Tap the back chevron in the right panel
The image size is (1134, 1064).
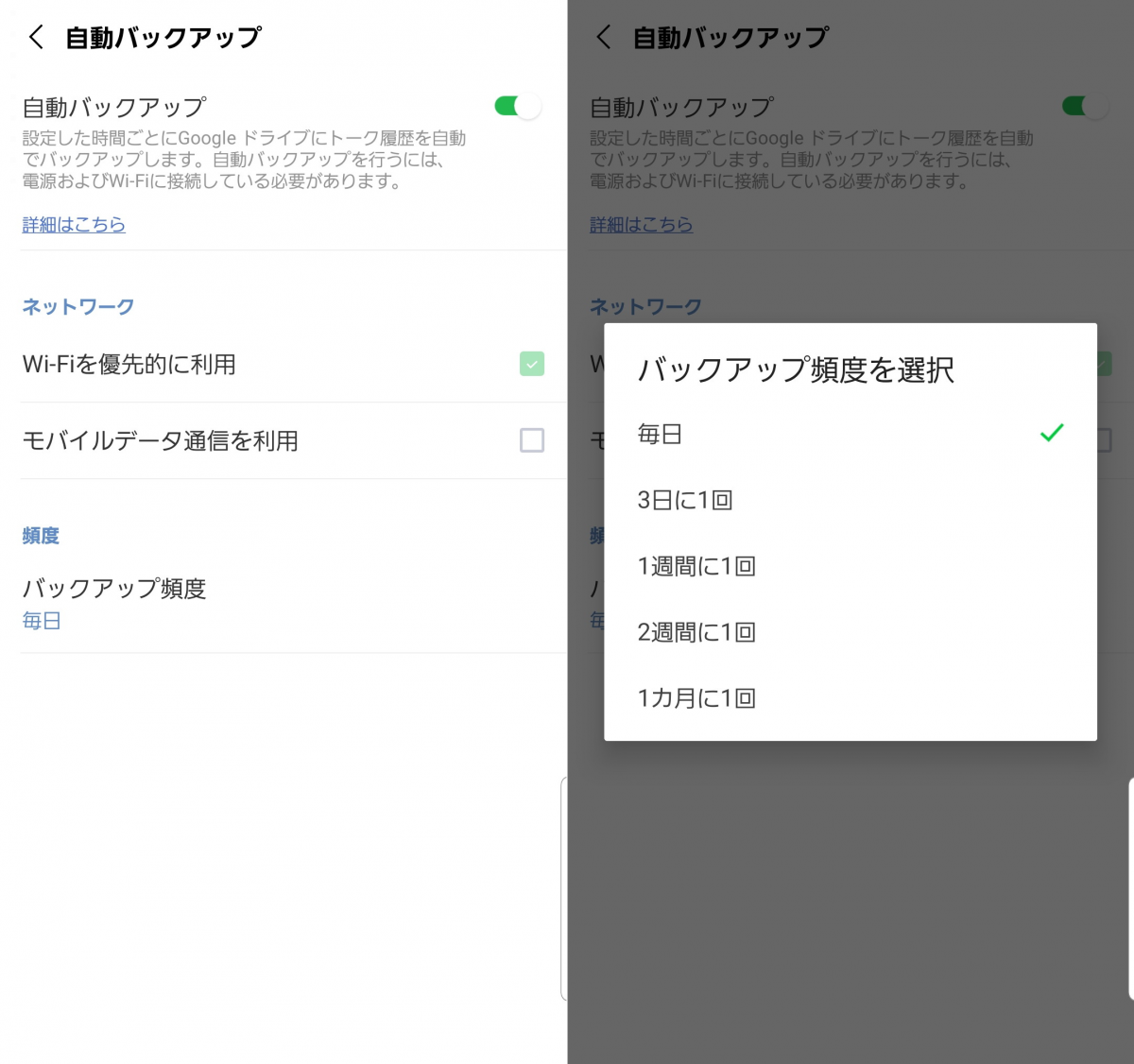[x=605, y=36]
